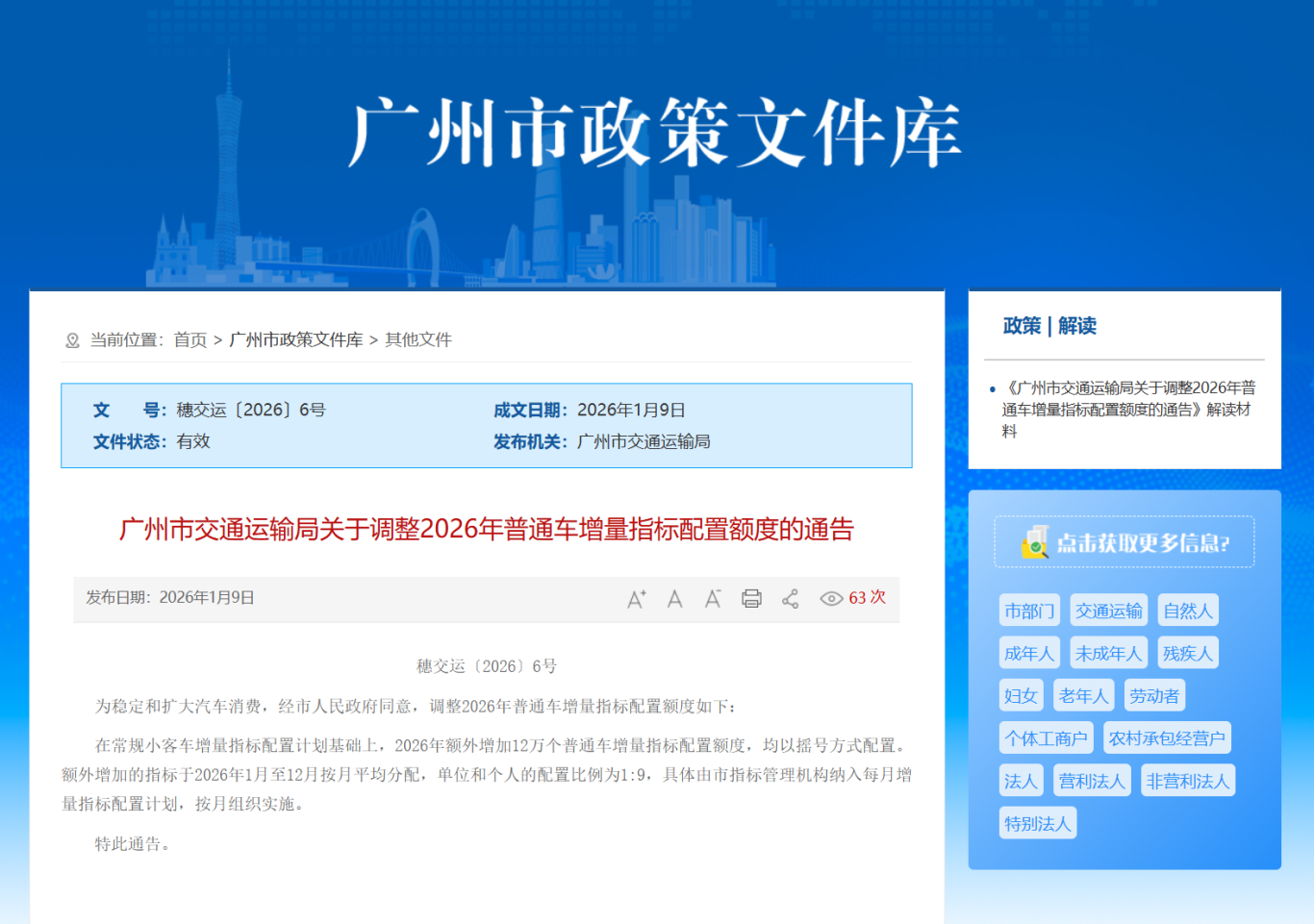Increase font size with A+ icon

[636, 599]
